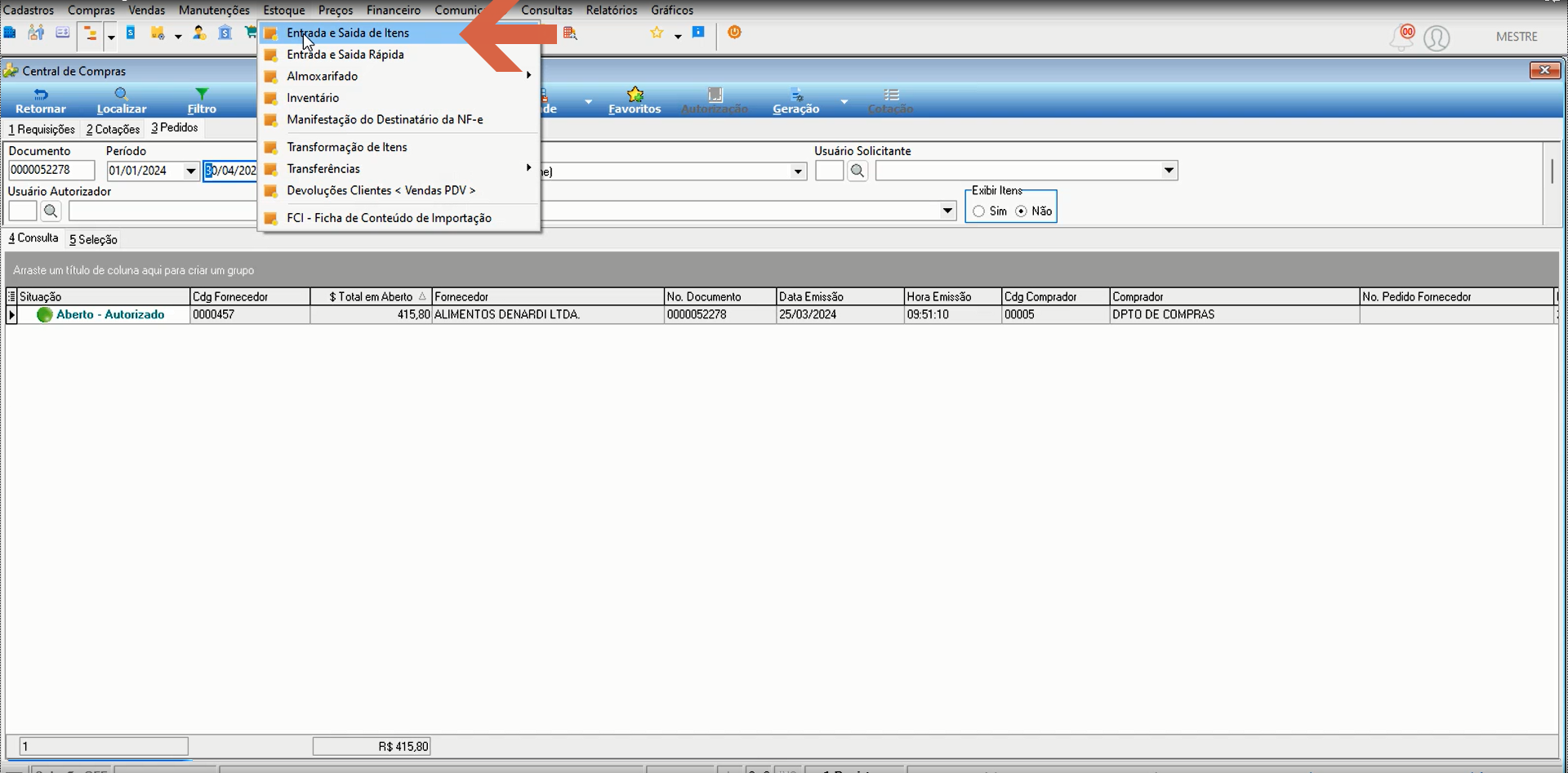The height and width of the screenshot is (773, 1568).
Task: Open dropdown arrow beside hierarchy tree icon
Action: pyautogui.click(x=111, y=37)
